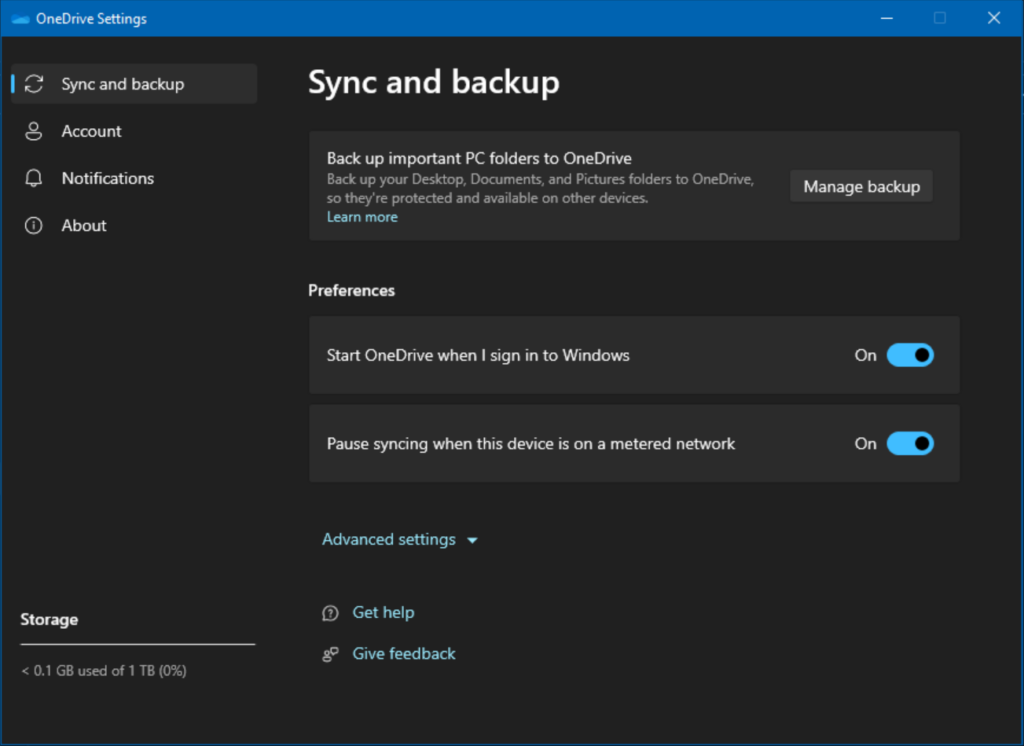Image resolution: width=1024 pixels, height=746 pixels.
Task: Click the About info icon in sidebar
Action: tap(33, 225)
